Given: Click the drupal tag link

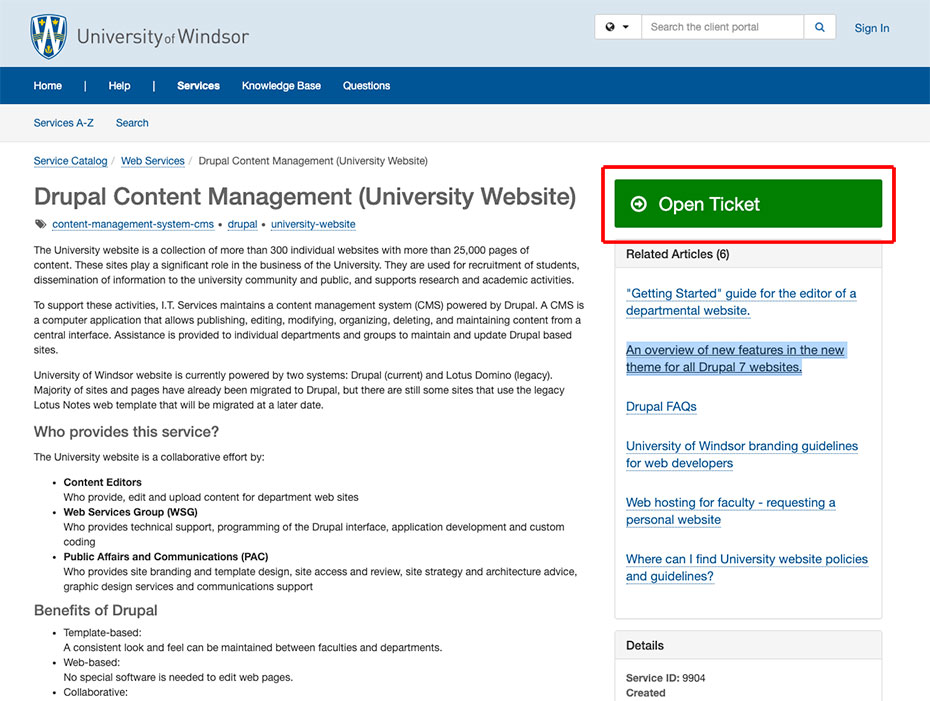Looking at the screenshot, I should (x=242, y=225).
